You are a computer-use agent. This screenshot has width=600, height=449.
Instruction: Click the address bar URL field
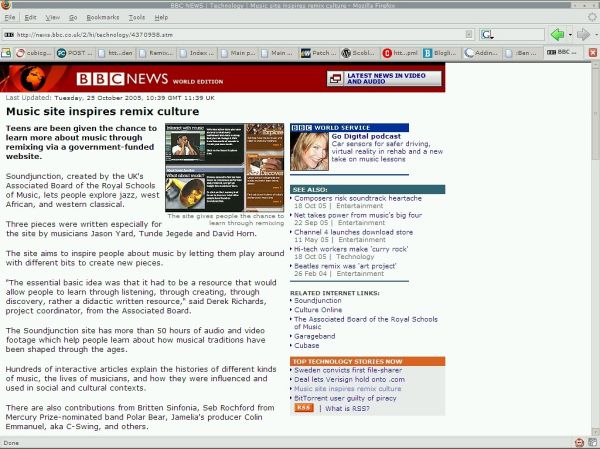pyautogui.click(x=237, y=35)
